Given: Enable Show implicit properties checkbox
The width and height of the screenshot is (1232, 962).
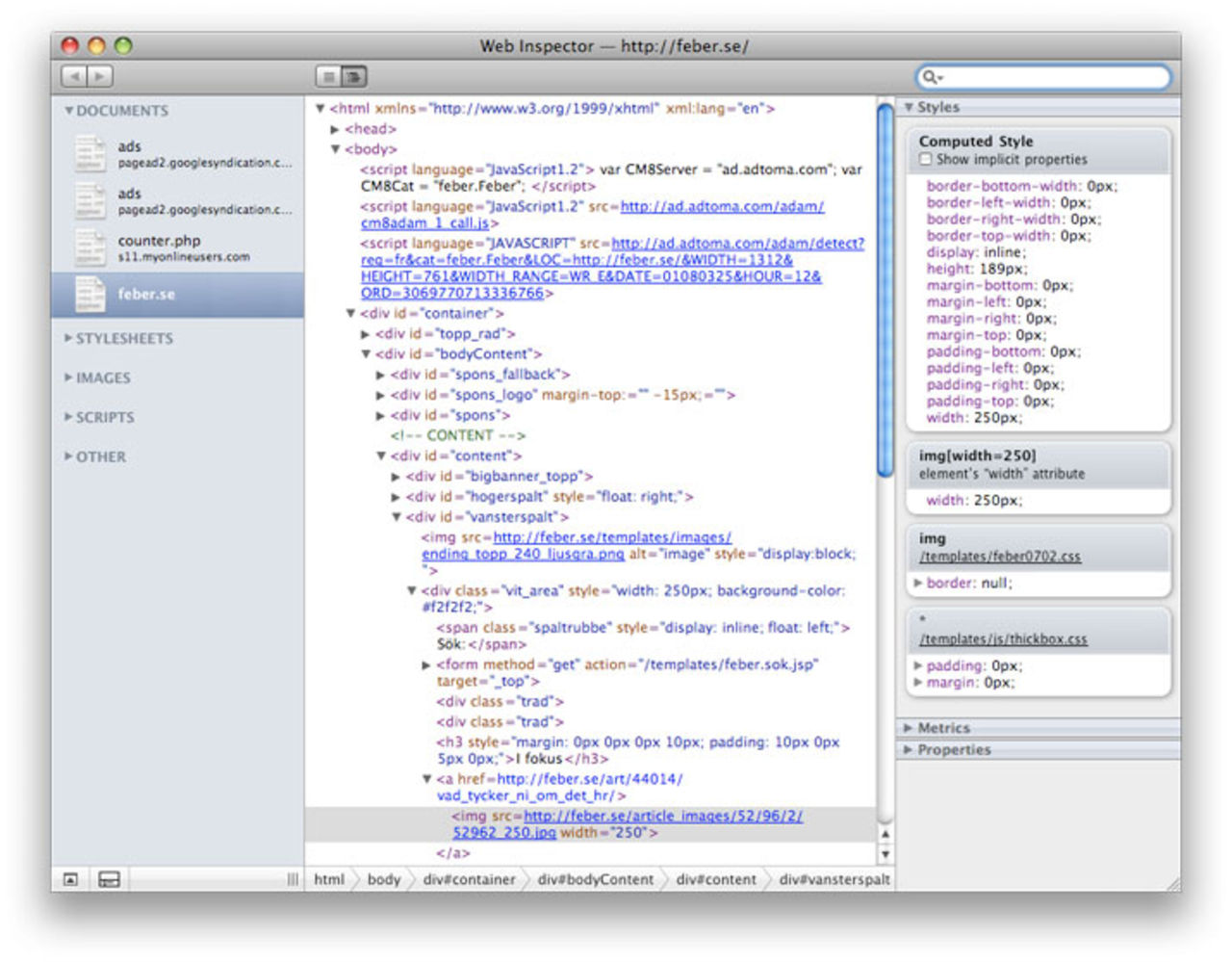Looking at the screenshot, I should [926, 160].
